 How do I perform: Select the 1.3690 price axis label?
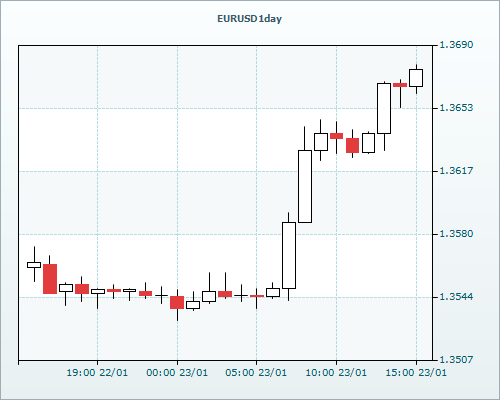tap(456, 45)
